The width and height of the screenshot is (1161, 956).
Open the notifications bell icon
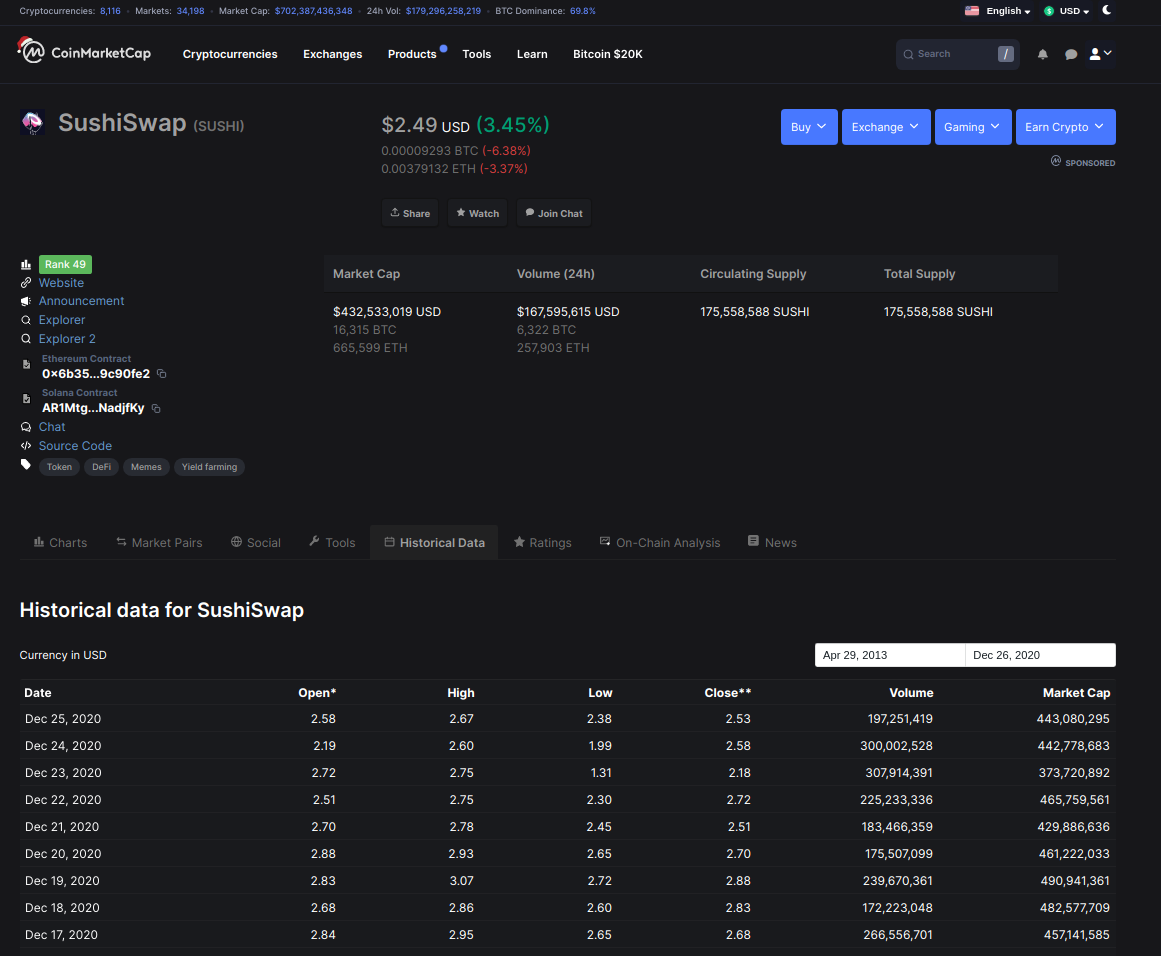(1043, 54)
